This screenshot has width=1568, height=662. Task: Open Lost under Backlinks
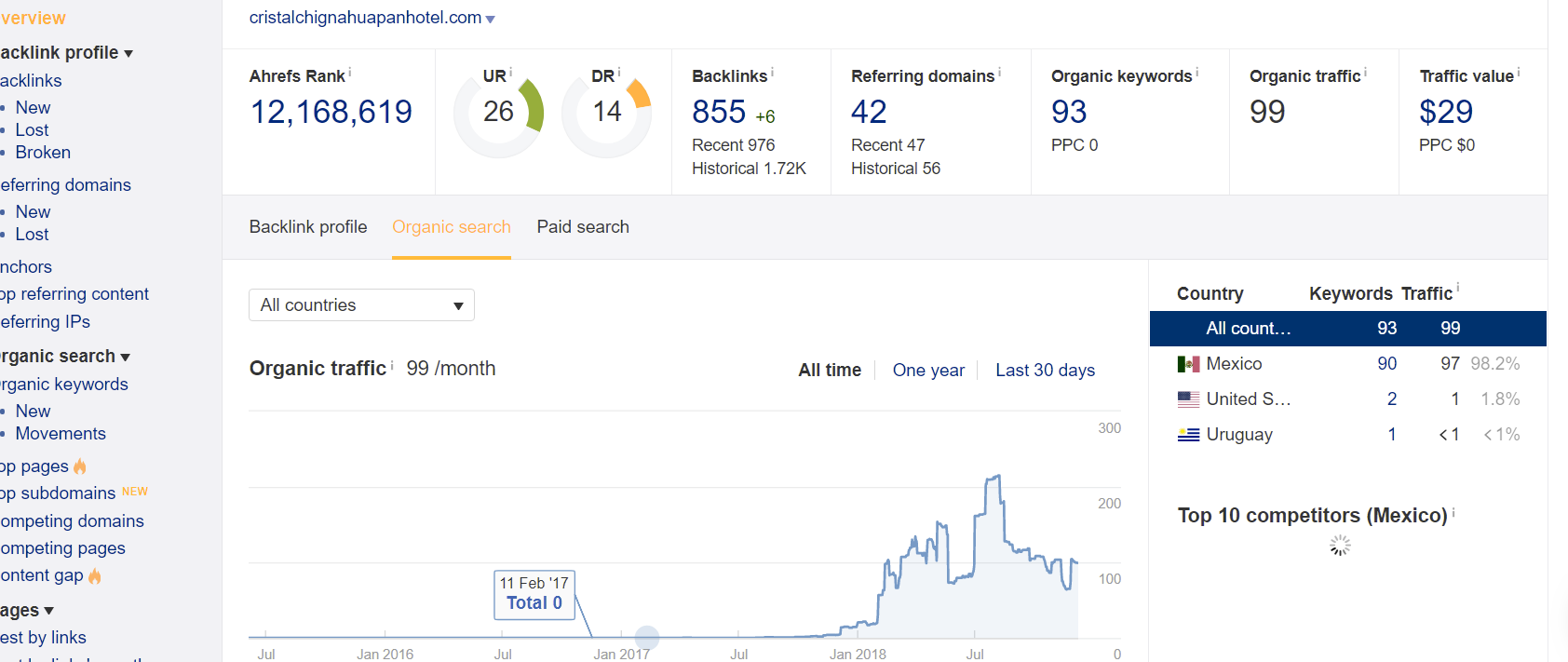(32, 130)
